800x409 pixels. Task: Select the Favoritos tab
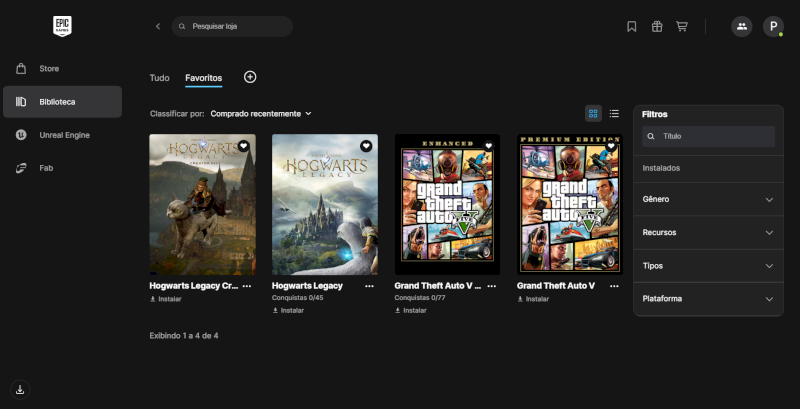[204, 78]
